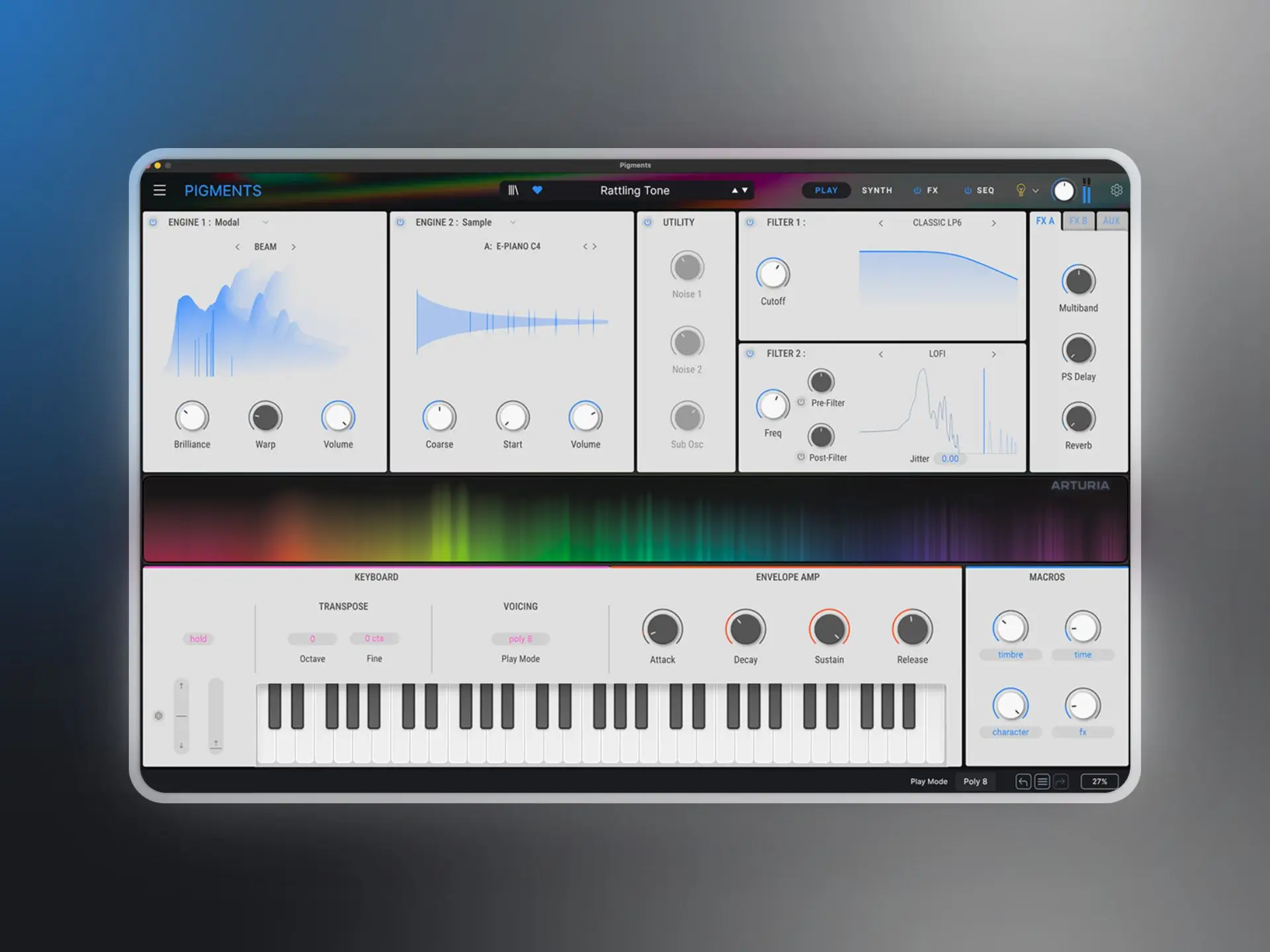Screen dimensions: 1270x952
Task: Open the lightbulb sound design tips
Action: [x=1021, y=190]
